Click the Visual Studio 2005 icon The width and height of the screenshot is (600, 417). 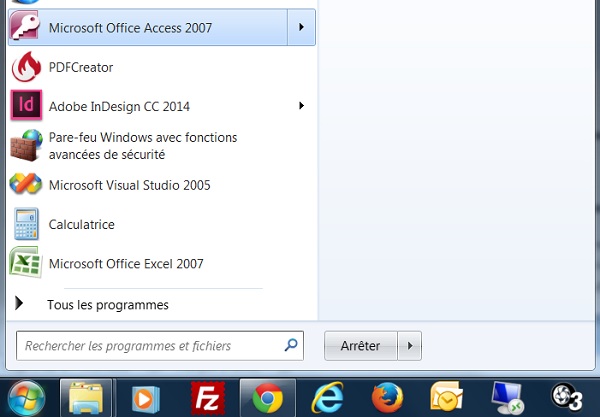tap(26, 184)
